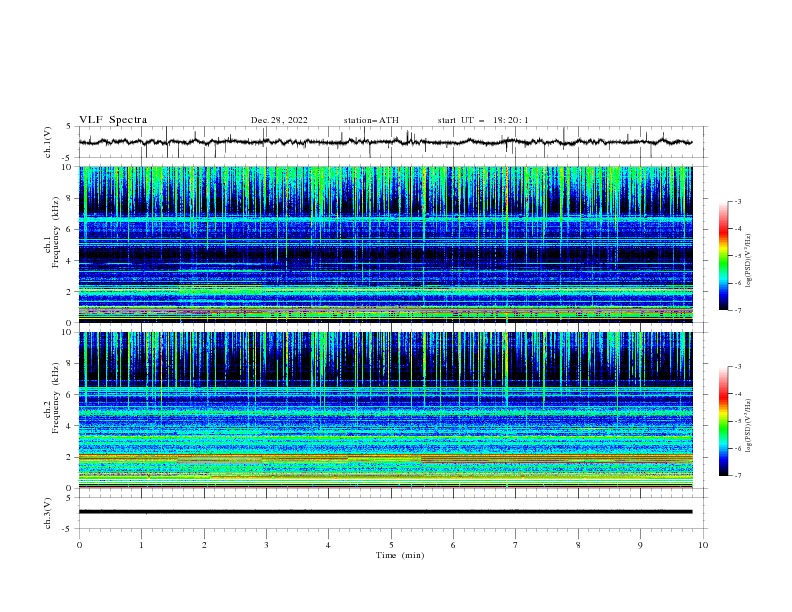Click the '-5' tick on ch.3(V) axis
This screenshot has height=612, width=792.
pos(67,529)
